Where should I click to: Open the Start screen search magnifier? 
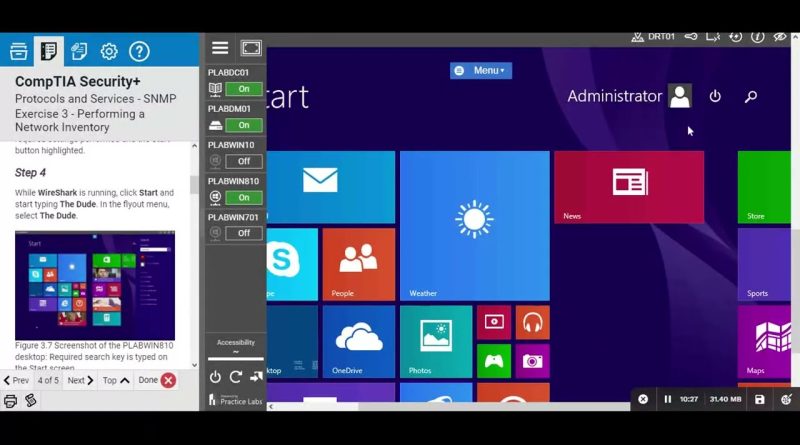click(751, 96)
